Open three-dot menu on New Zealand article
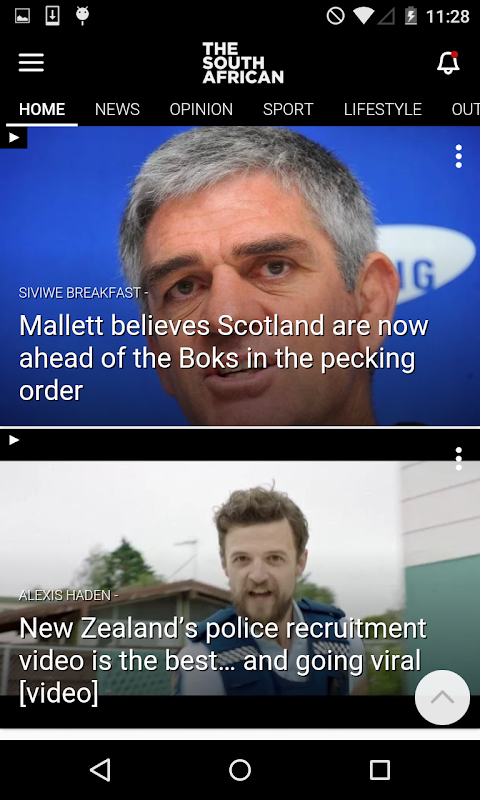 pyautogui.click(x=459, y=459)
